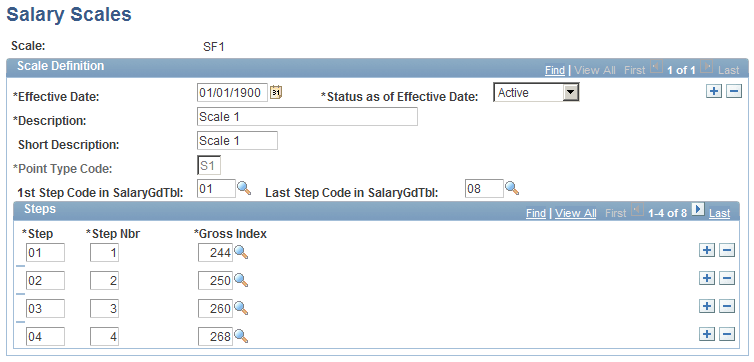Click the Step Nbr field with value 2
Image resolution: width=754 pixels, height=362 pixels.
point(104,281)
